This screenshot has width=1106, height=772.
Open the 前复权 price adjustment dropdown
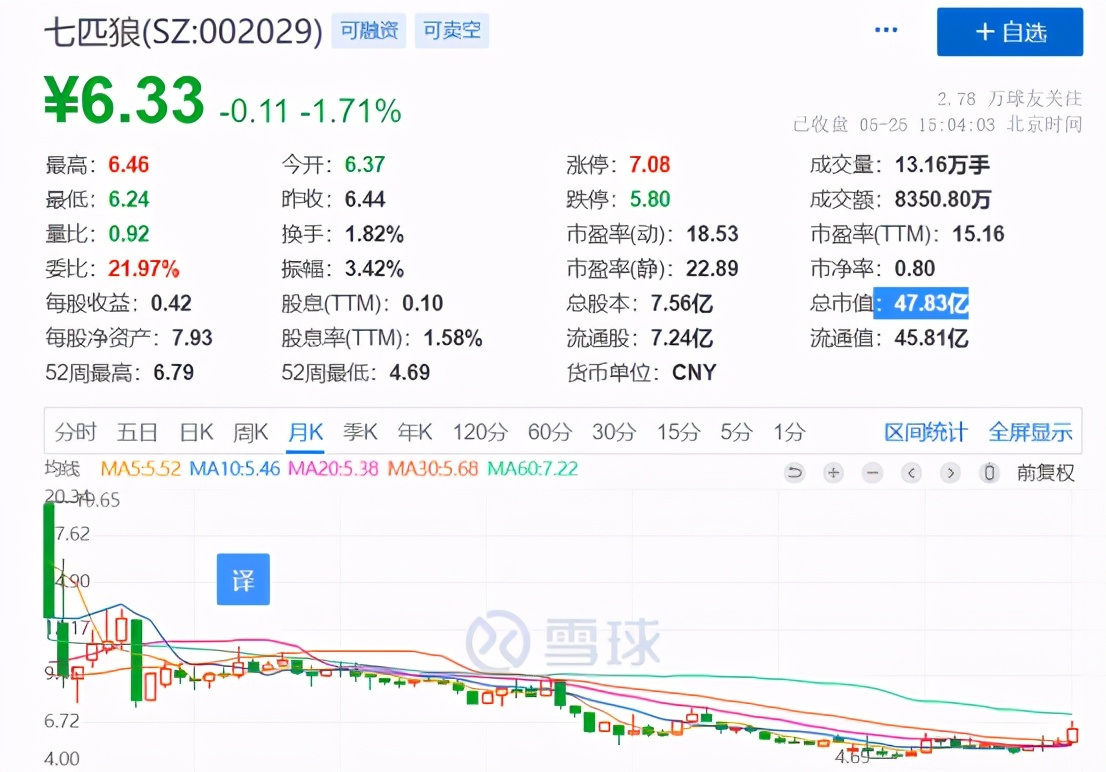(1045, 472)
